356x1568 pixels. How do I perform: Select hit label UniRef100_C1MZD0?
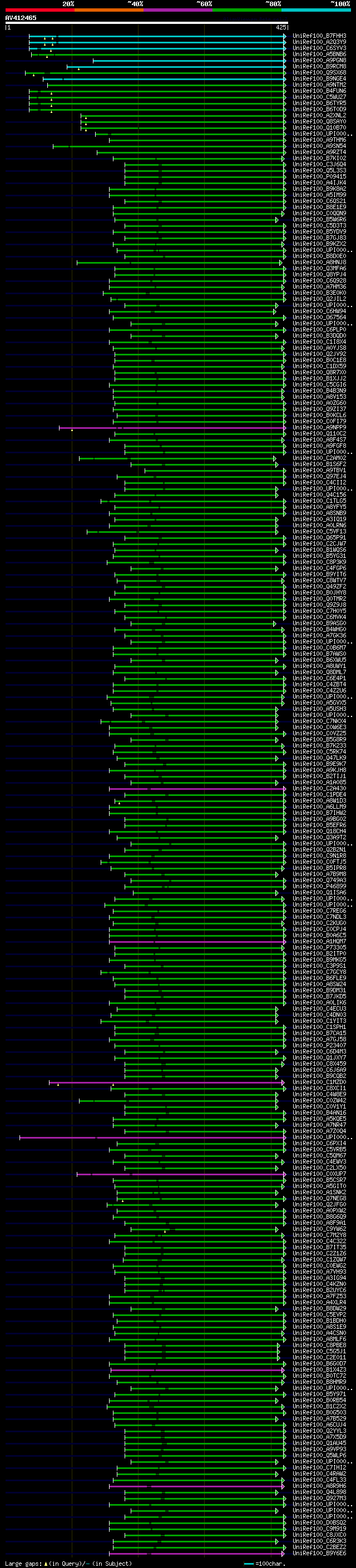(x=319, y=1082)
